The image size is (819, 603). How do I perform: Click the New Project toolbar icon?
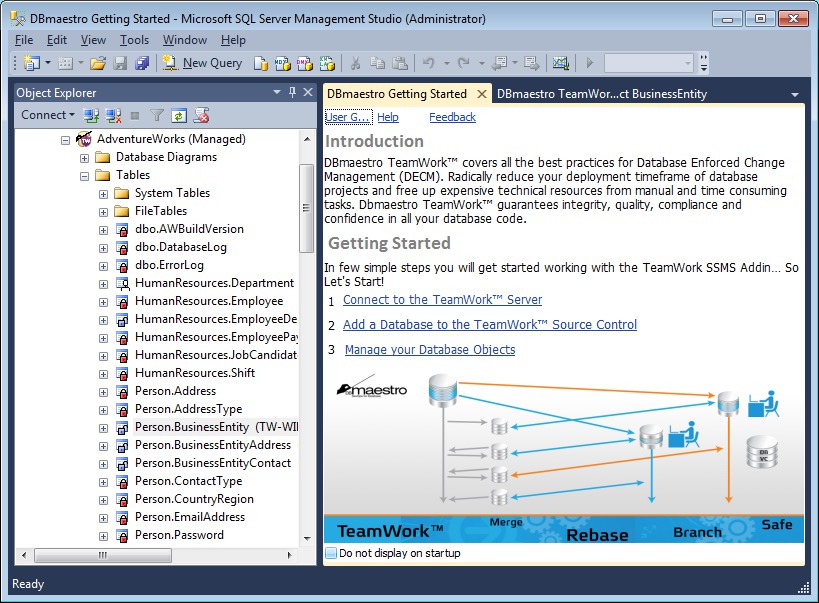tap(31, 63)
